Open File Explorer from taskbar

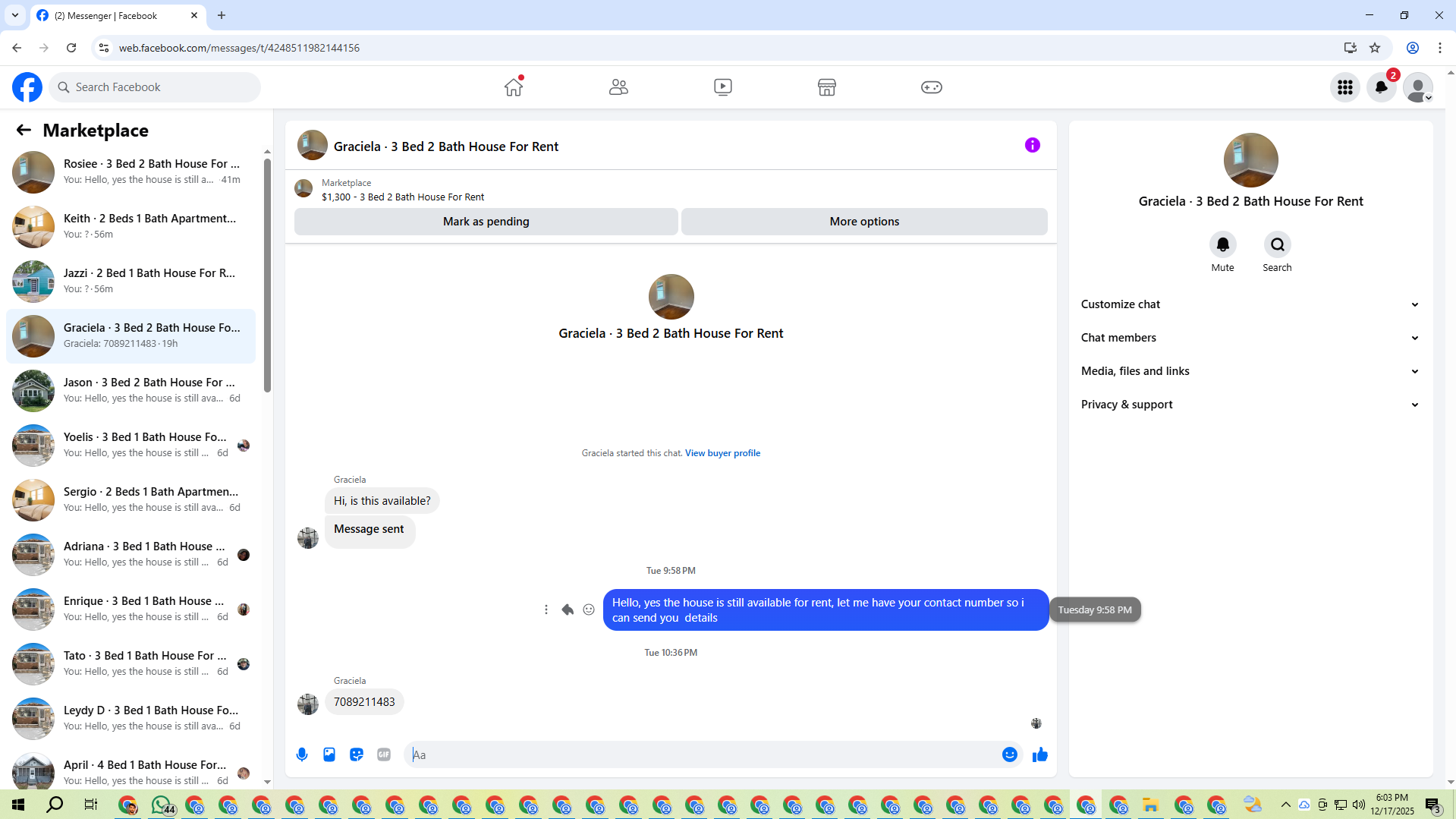point(1151,805)
